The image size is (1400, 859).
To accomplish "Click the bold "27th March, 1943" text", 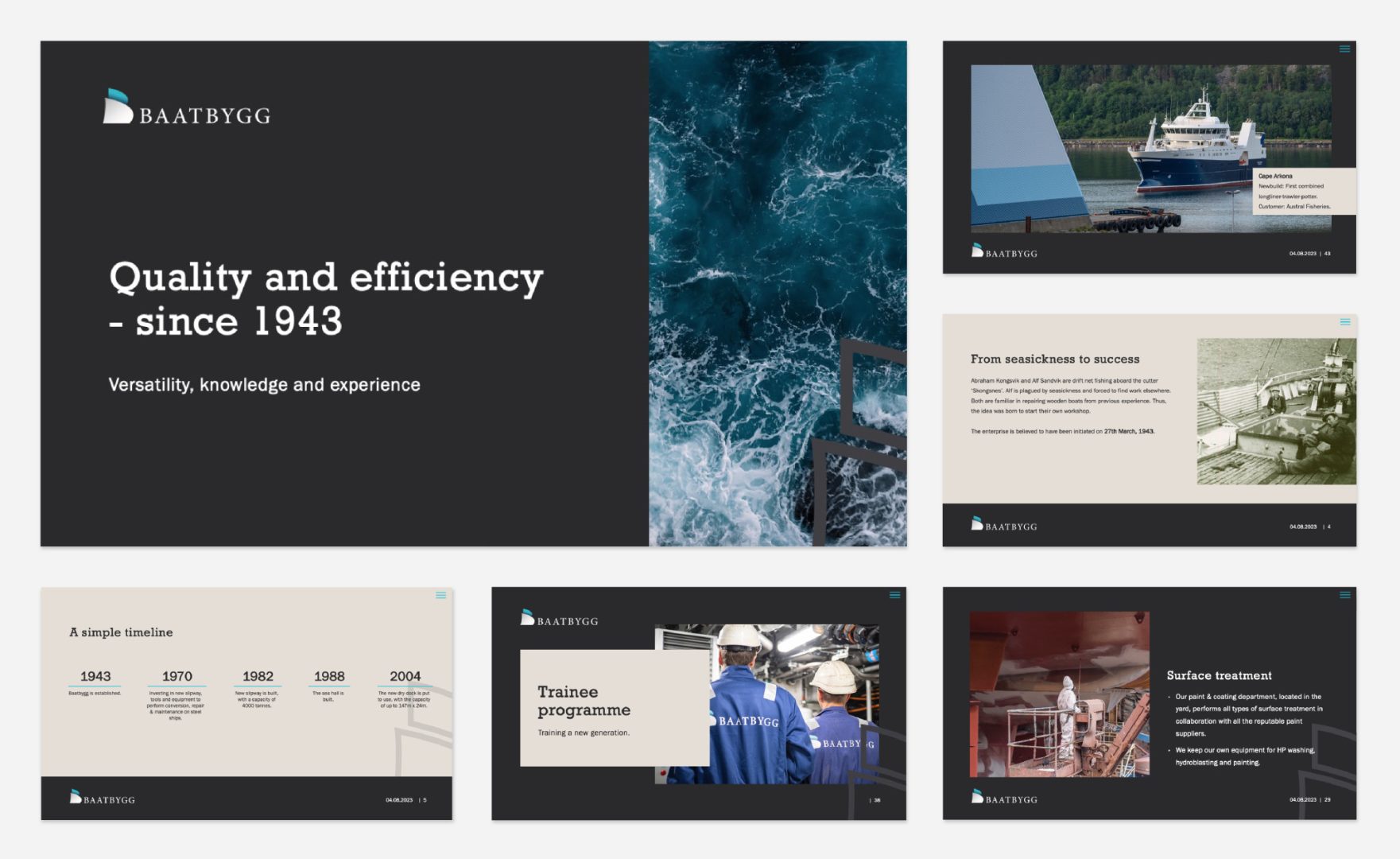I will pyautogui.click(x=1129, y=431).
